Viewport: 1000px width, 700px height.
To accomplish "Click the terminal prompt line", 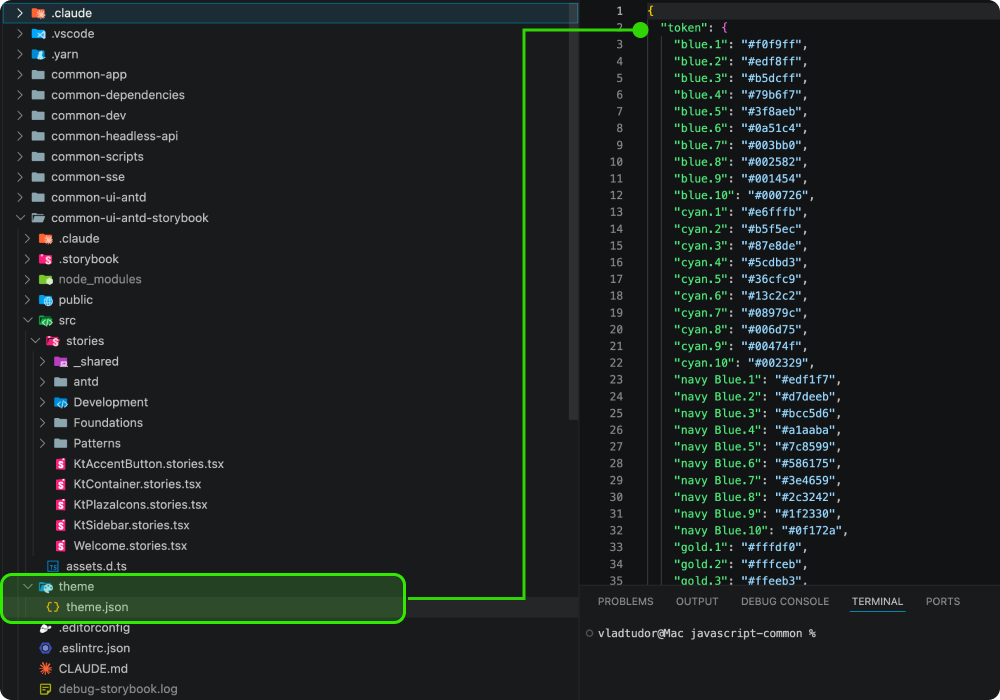I will click(707, 634).
